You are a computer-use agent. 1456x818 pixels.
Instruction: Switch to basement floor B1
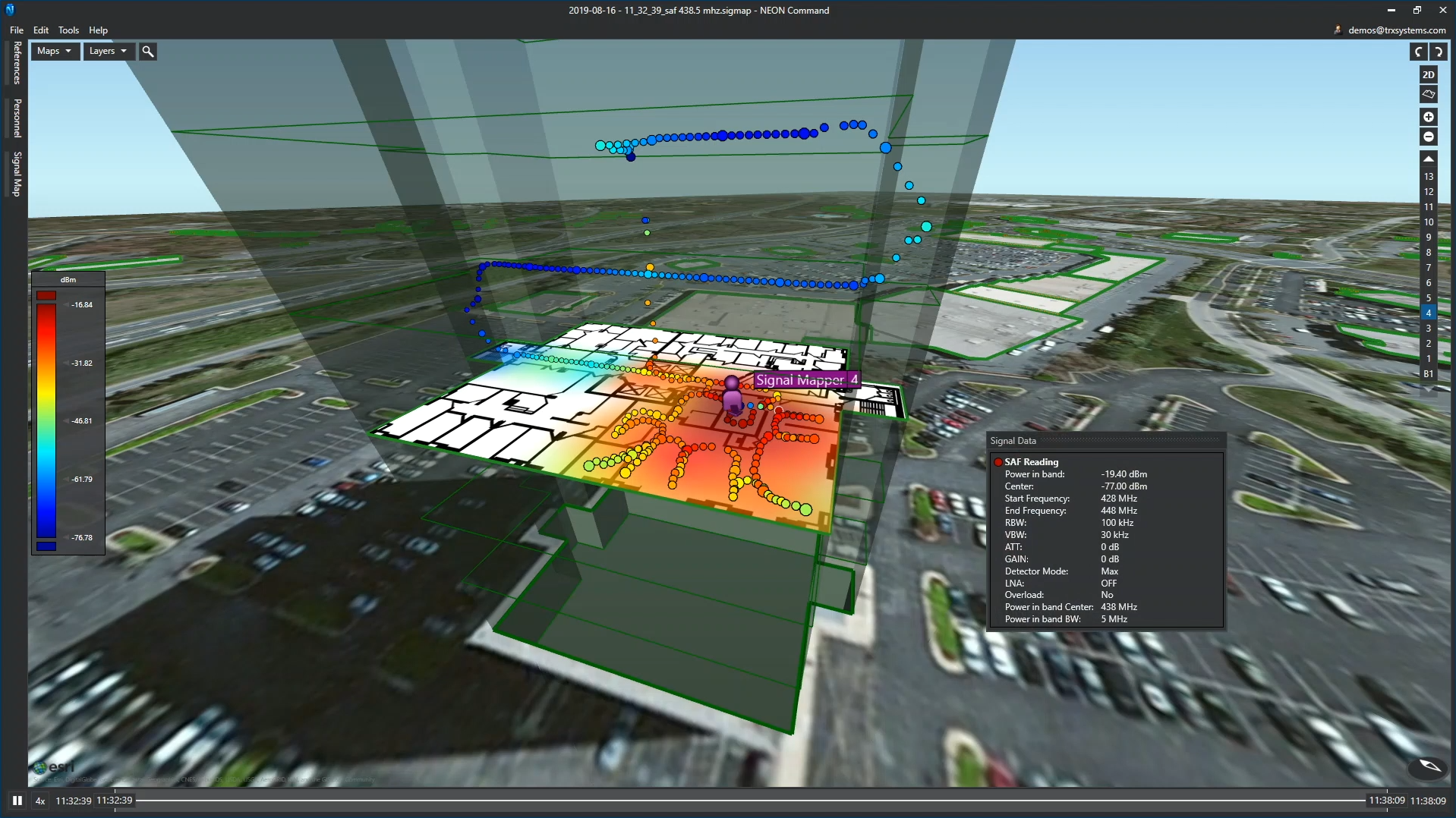click(1428, 374)
